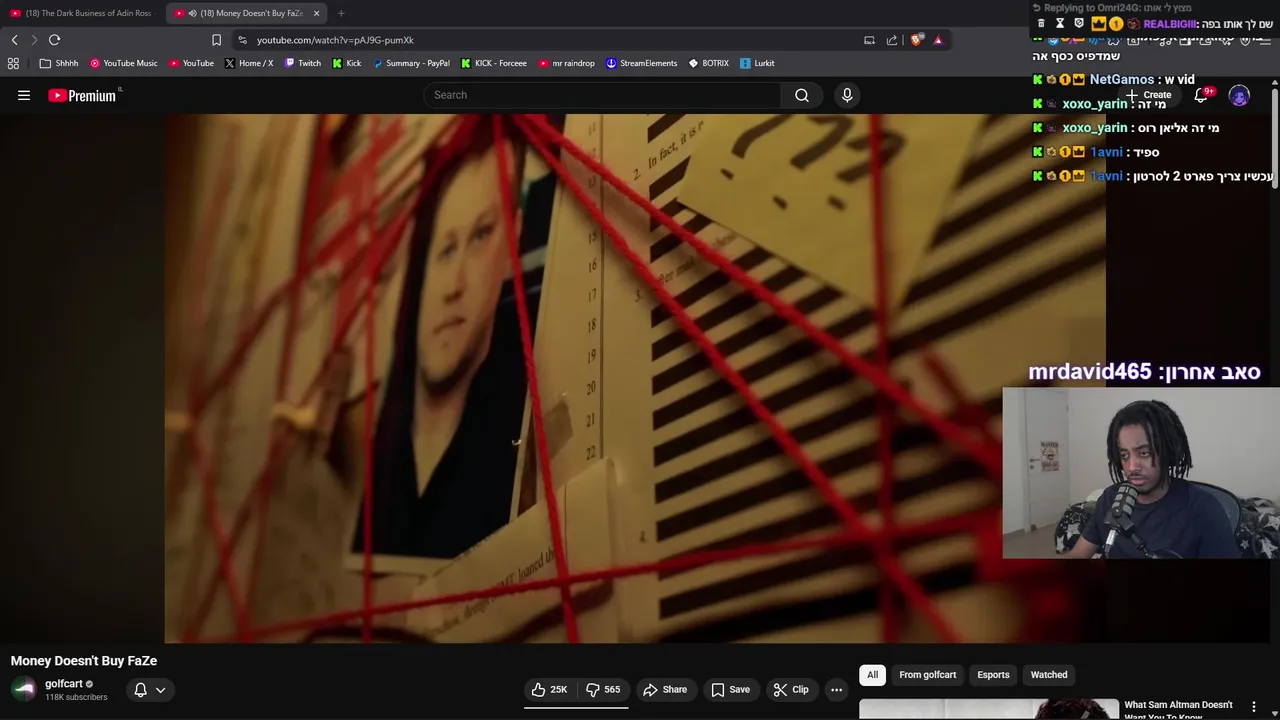Go to YouTube Premium home logo

pyautogui.click(x=84, y=95)
